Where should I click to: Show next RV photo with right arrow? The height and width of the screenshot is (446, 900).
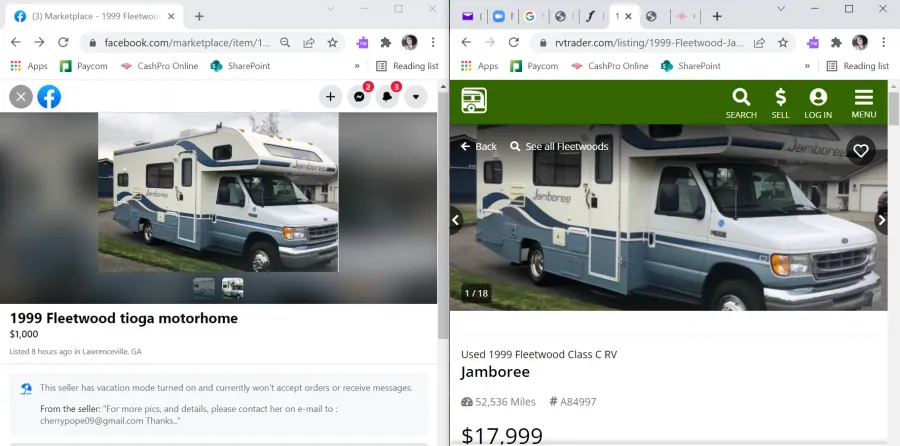coord(882,220)
